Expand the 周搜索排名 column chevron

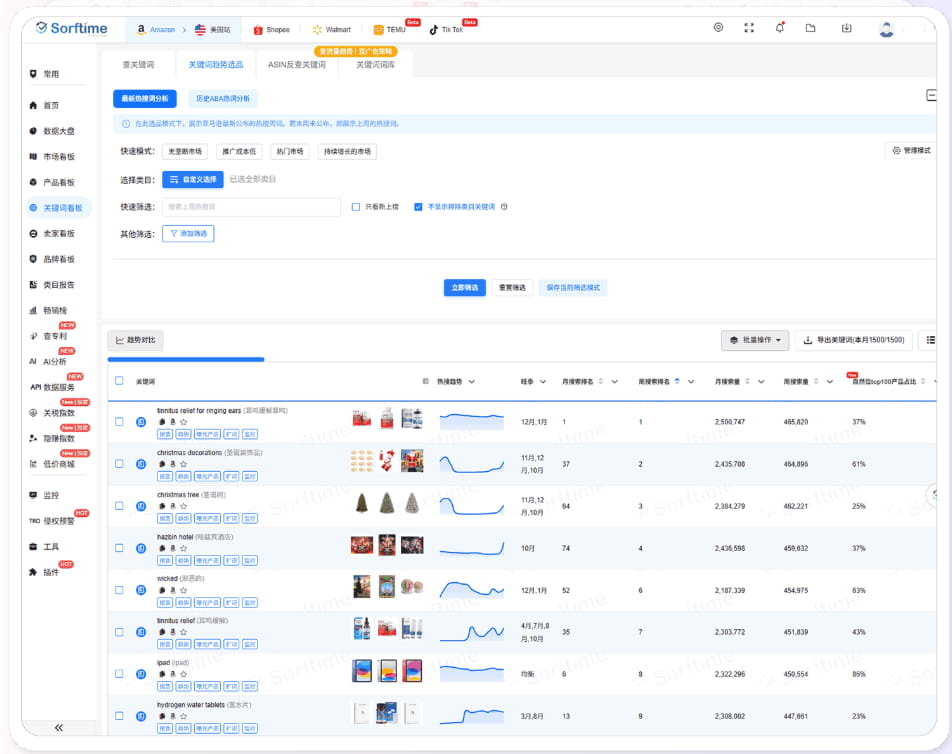tap(691, 382)
